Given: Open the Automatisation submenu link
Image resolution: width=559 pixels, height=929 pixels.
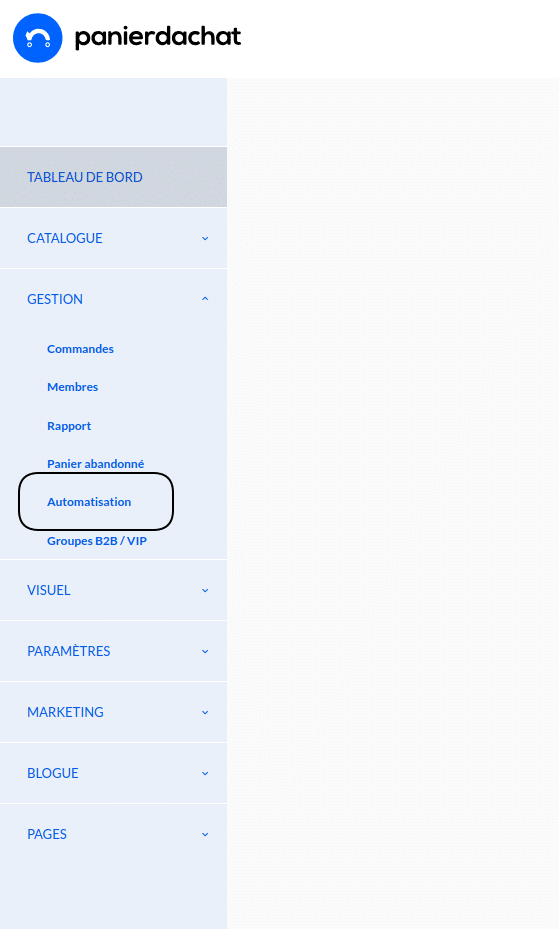Looking at the screenshot, I should pyautogui.click(x=89, y=502).
